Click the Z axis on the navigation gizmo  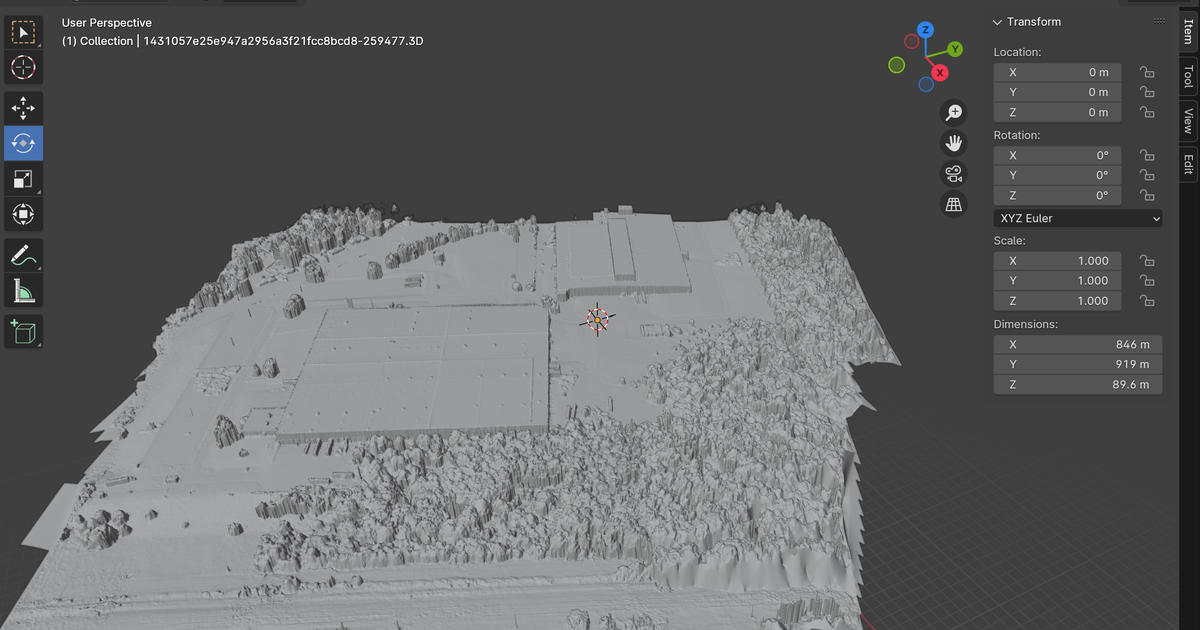tap(925, 30)
